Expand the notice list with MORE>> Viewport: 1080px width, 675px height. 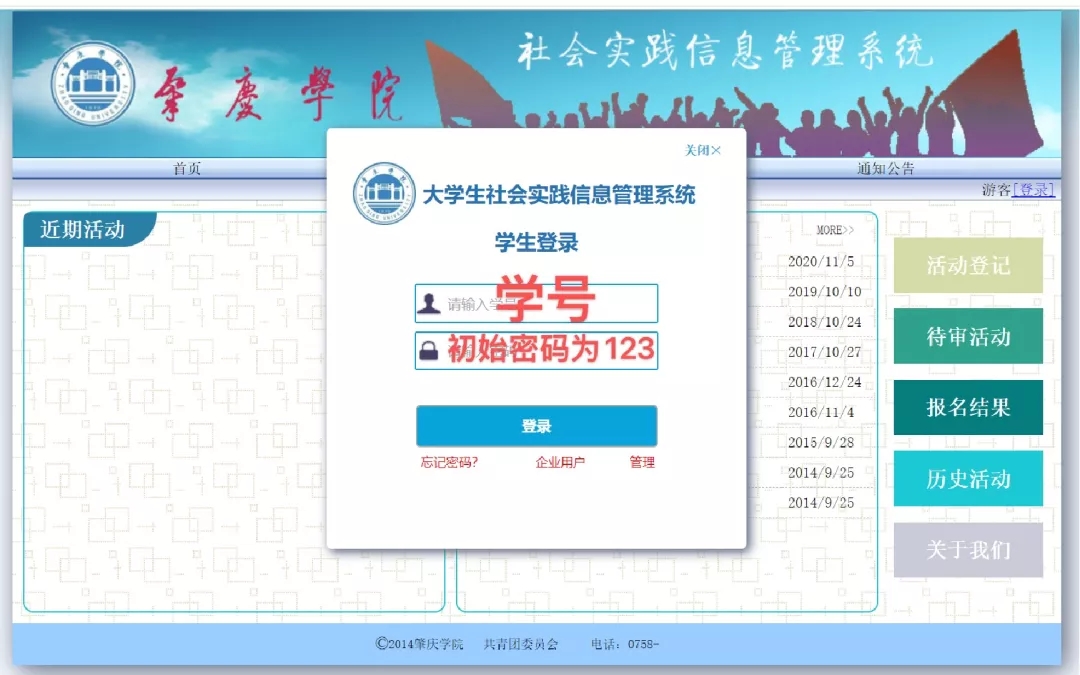[835, 230]
